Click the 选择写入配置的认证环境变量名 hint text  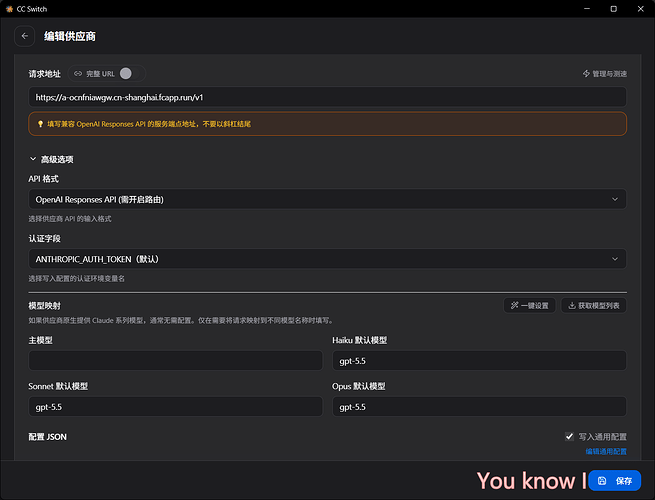coord(76,279)
